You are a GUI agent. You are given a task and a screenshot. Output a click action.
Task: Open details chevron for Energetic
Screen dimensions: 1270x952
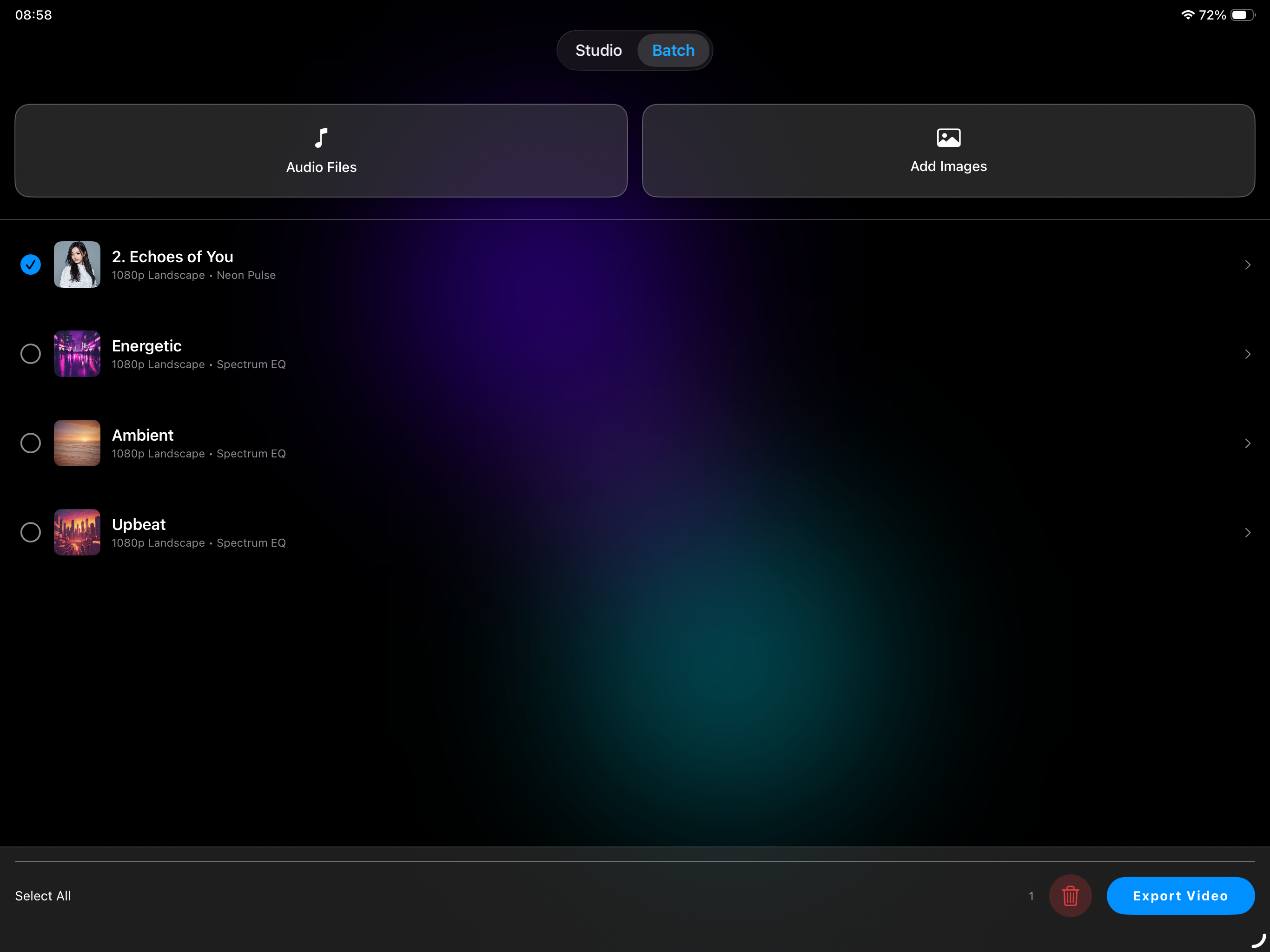pyautogui.click(x=1247, y=354)
